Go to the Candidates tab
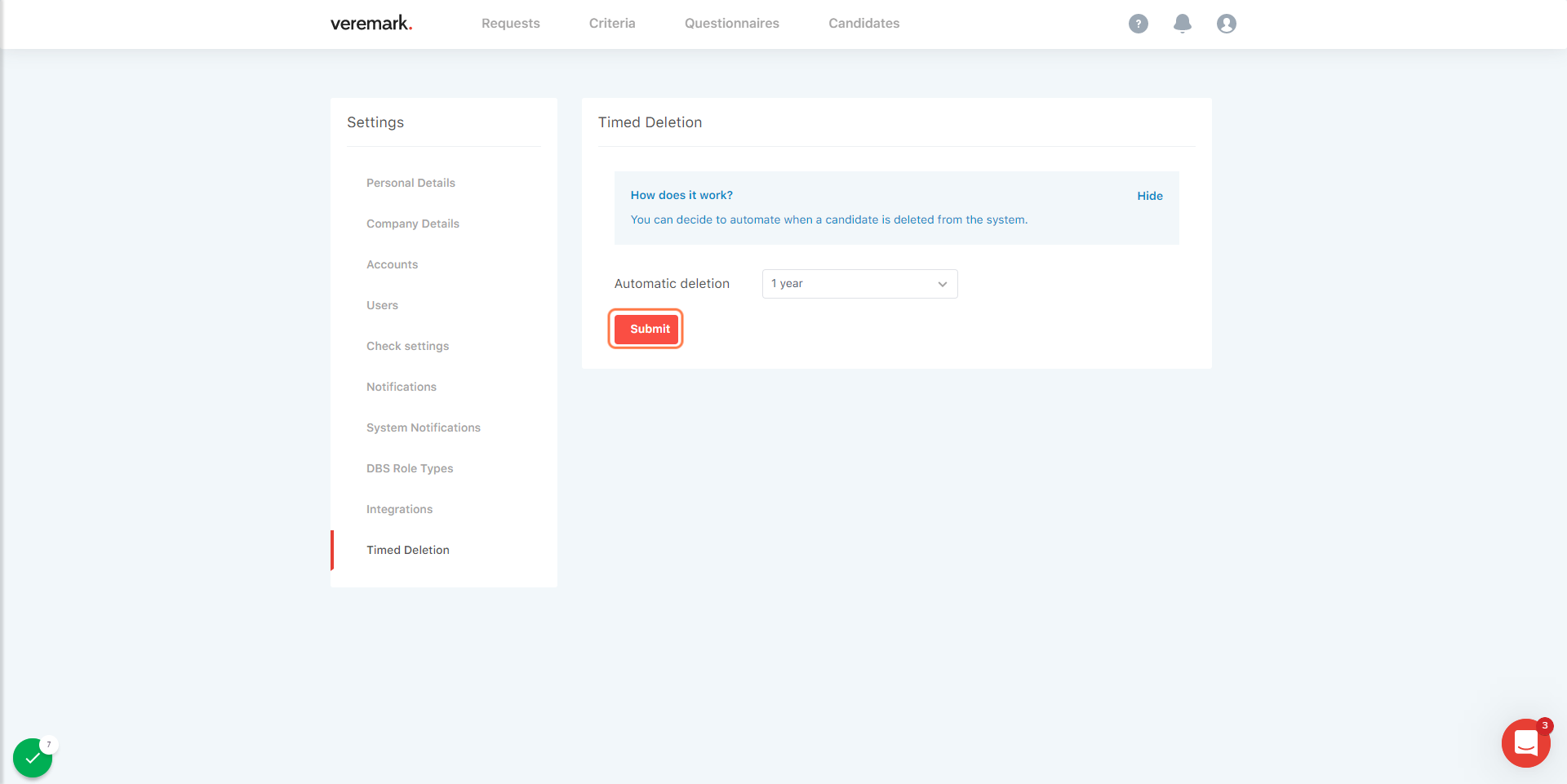The image size is (1567, 784). point(864,24)
